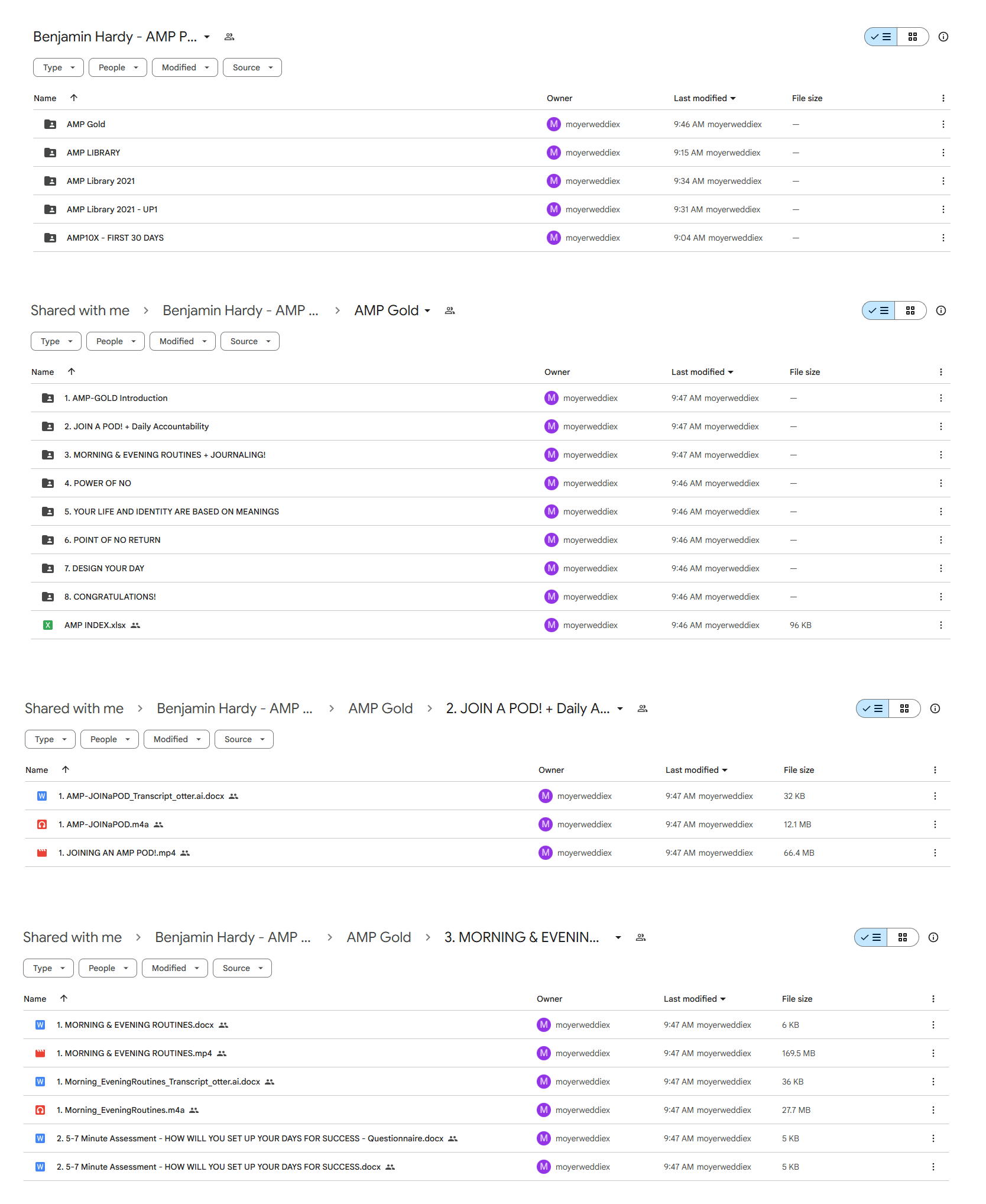Open AMP Library 2021 - UP1 folder
This screenshot has height=1204, width=986.
pyautogui.click(x=112, y=209)
